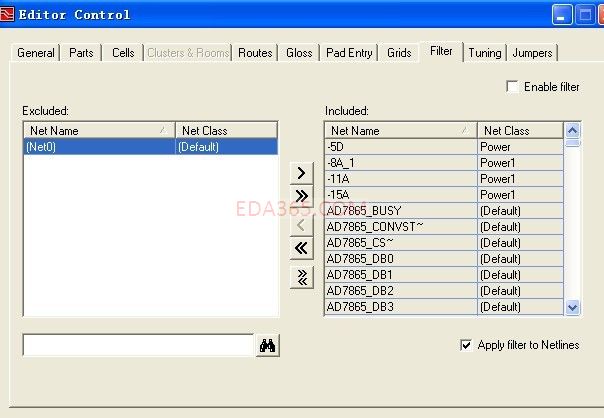The width and height of the screenshot is (604, 418).
Task: Select the AD7865_BUSY net row
Action: click(444, 211)
